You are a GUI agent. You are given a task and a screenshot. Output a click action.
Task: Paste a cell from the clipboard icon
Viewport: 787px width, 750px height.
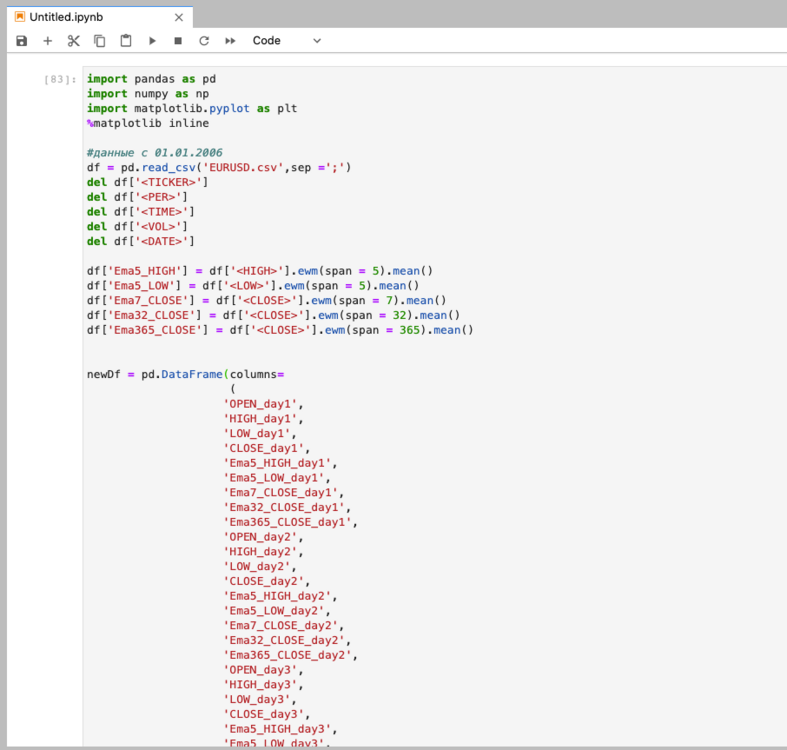point(126,41)
